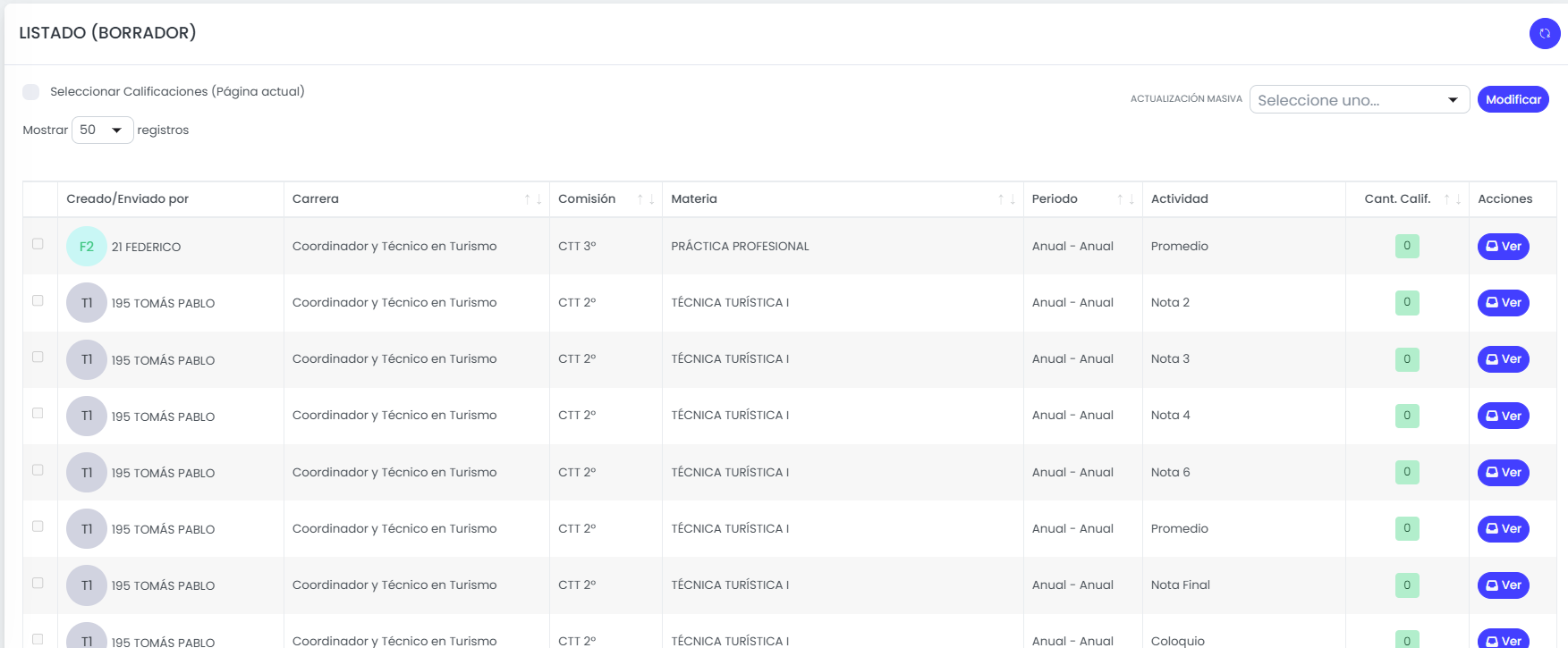The width and height of the screenshot is (1568, 648).
Task: Sort the table by Carrera column arrows
Action: [533, 199]
